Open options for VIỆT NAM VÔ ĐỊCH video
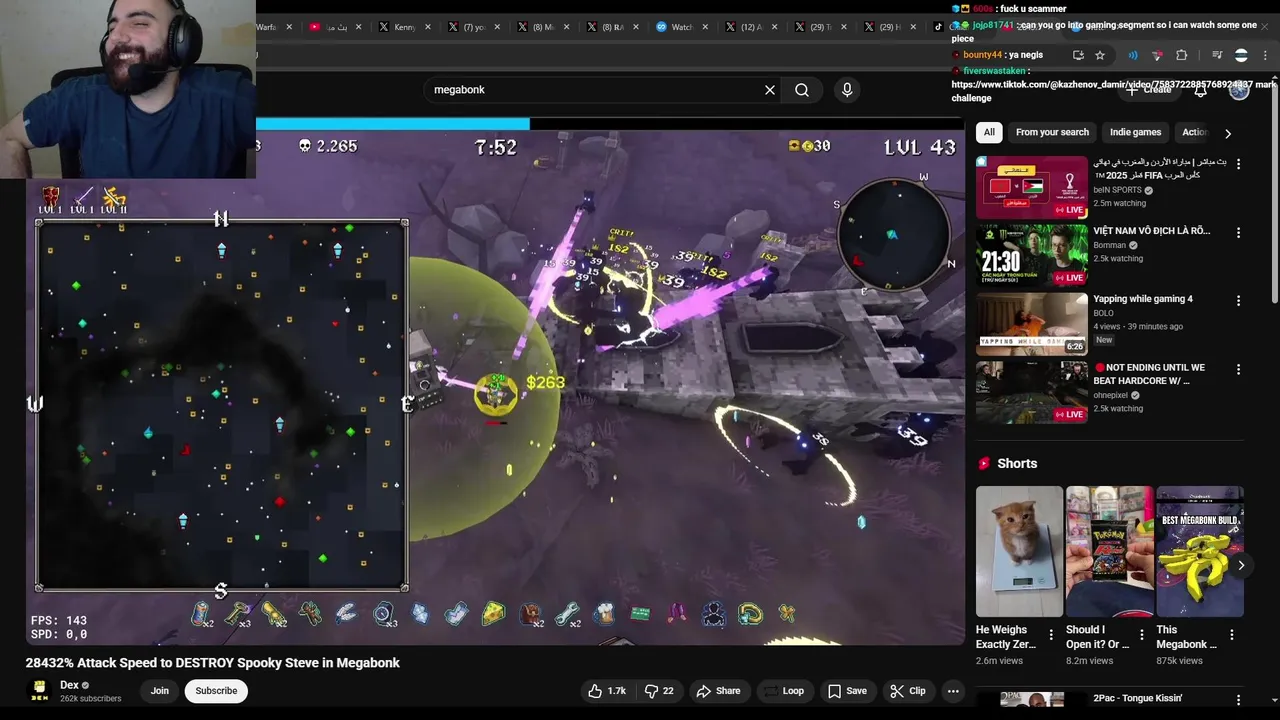This screenshot has height=720, width=1280. pos(1238,232)
